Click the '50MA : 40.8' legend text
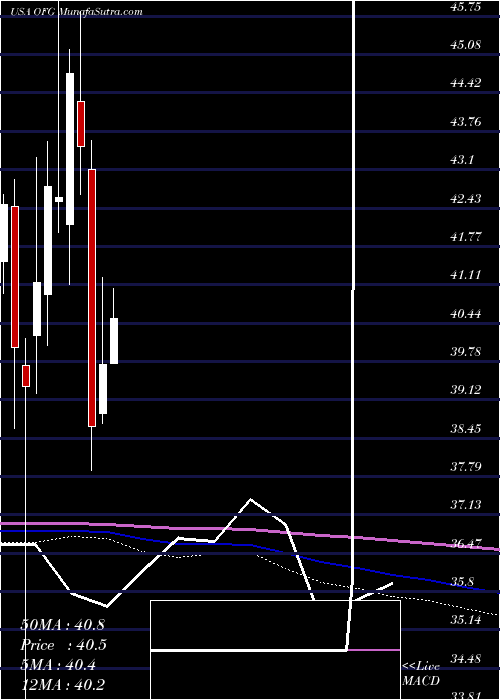 pos(62,625)
